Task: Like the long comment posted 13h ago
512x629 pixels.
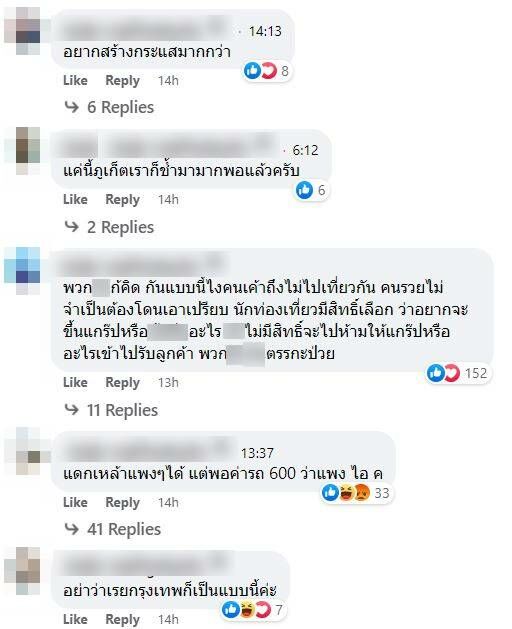Action: pyautogui.click(x=75, y=382)
